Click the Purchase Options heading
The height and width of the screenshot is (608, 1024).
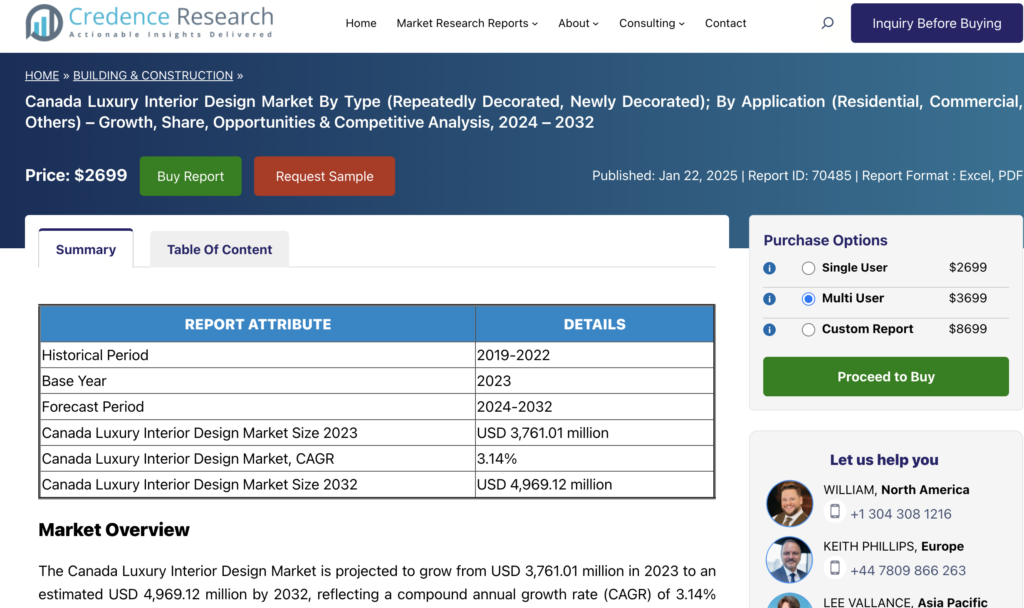coord(825,240)
